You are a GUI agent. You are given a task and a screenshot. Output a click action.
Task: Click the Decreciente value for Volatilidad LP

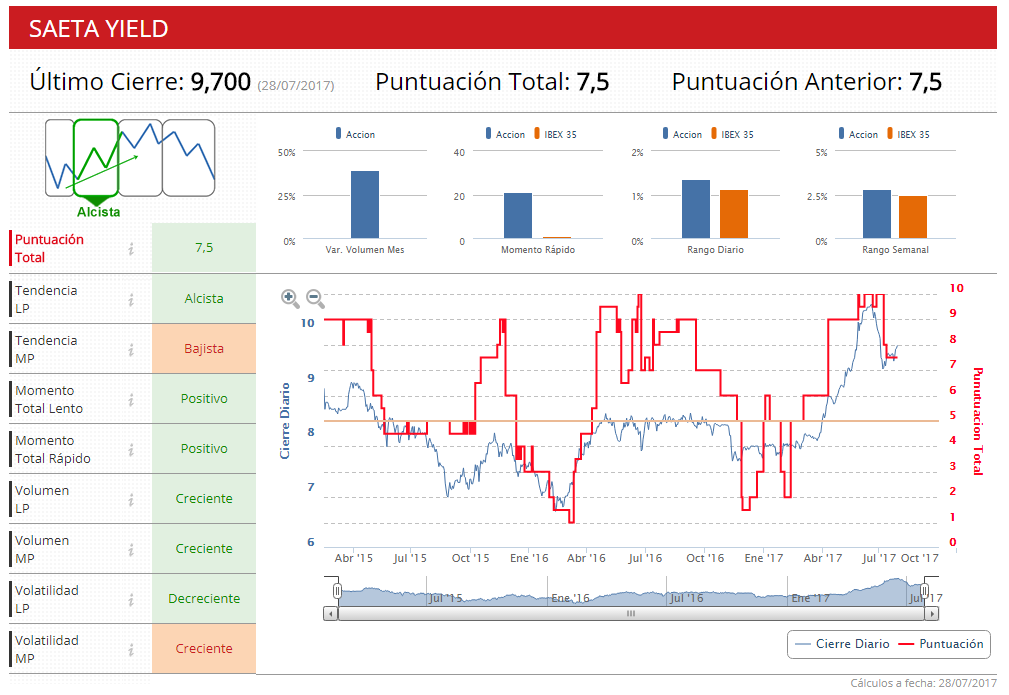tap(204, 598)
